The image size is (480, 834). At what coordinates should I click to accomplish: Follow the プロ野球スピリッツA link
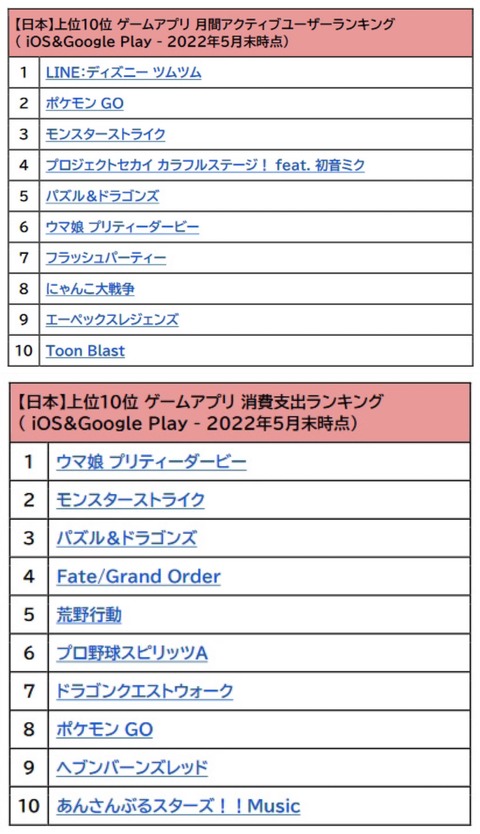coord(132,653)
